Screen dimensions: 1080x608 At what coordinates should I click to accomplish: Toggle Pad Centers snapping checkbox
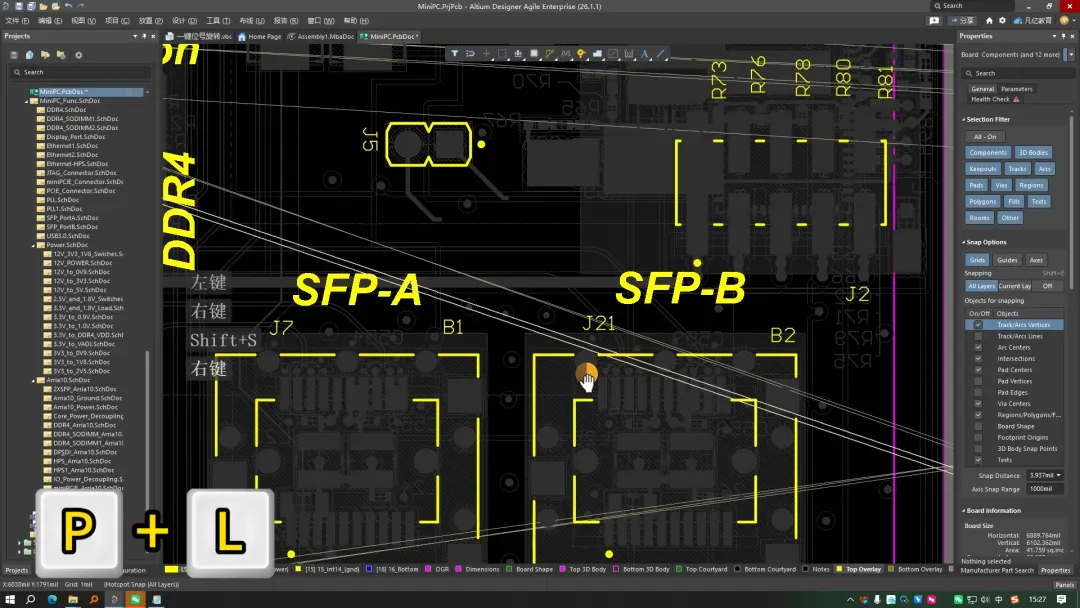coord(978,370)
